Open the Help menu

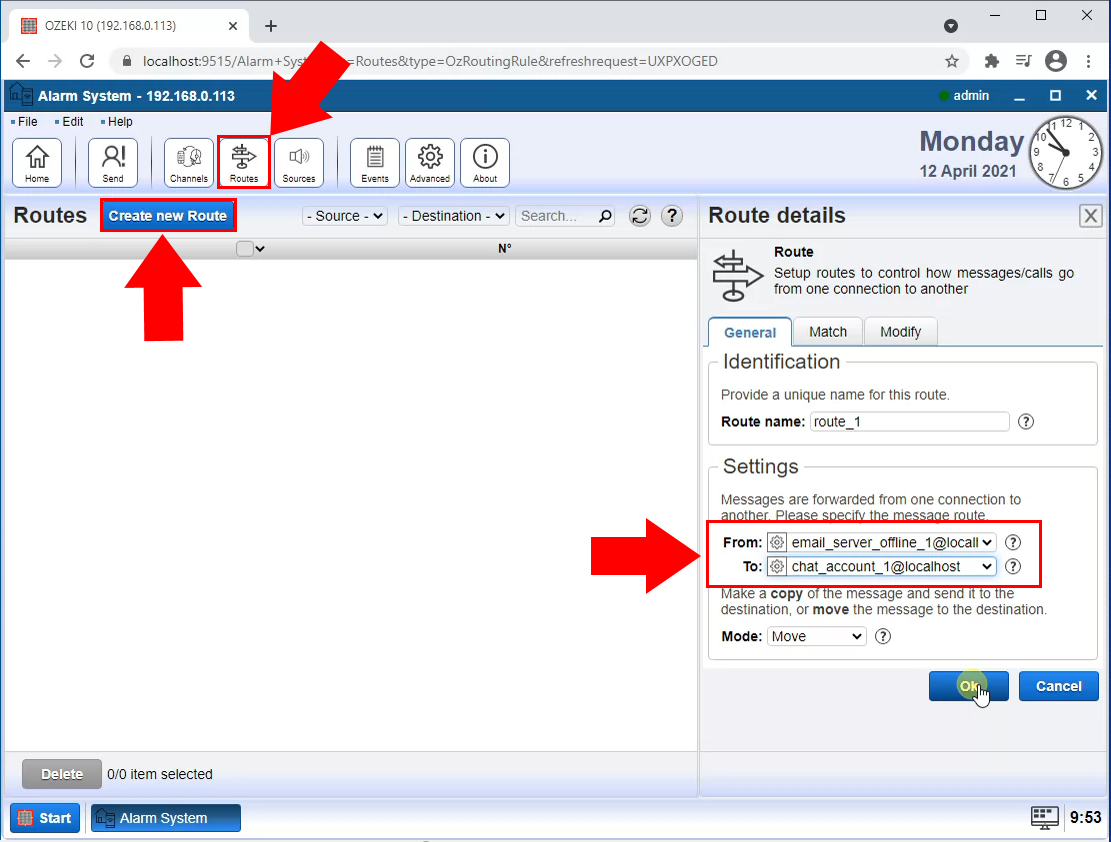pyautogui.click(x=119, y=121)
